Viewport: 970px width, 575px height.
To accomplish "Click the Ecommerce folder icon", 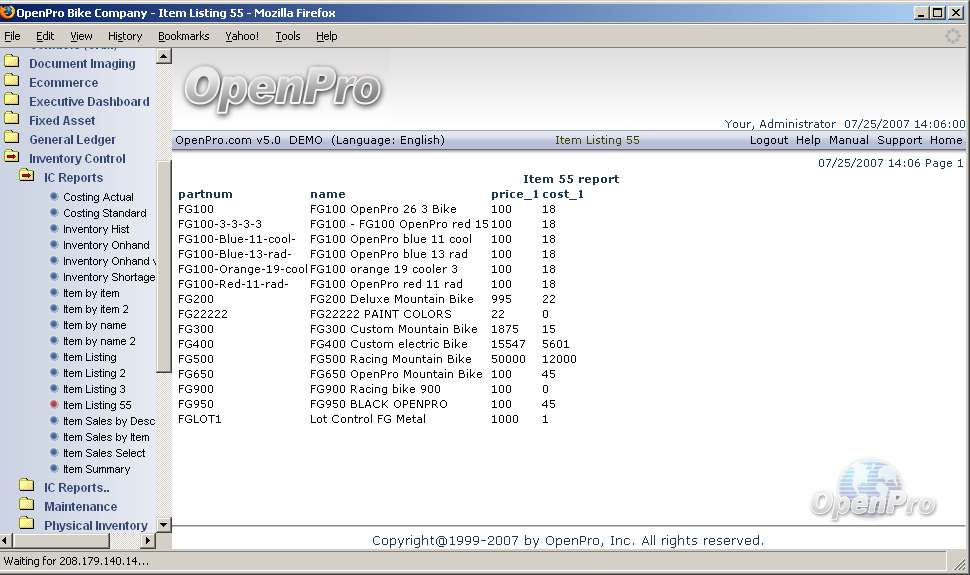I will (12, 82).
